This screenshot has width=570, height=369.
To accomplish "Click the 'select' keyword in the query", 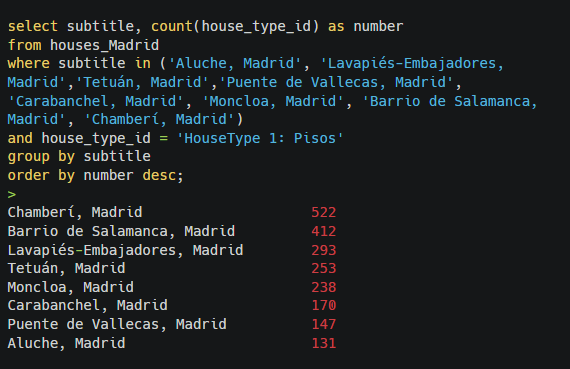I will click(33, 26).
